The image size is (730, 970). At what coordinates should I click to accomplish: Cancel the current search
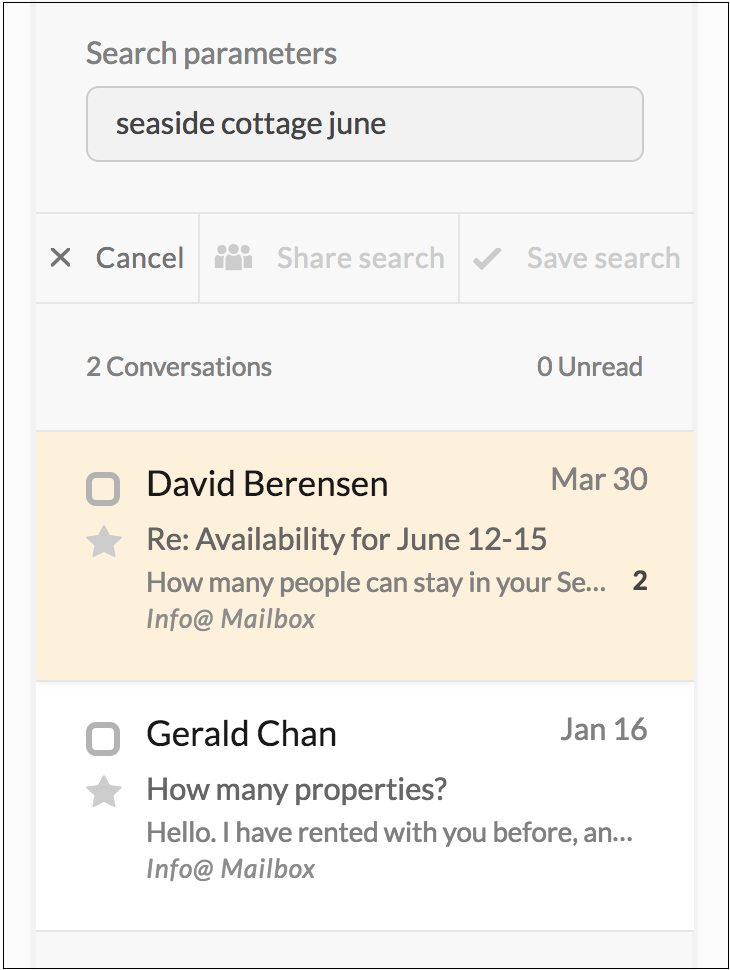pyautogui.click(x=117, y=258)
